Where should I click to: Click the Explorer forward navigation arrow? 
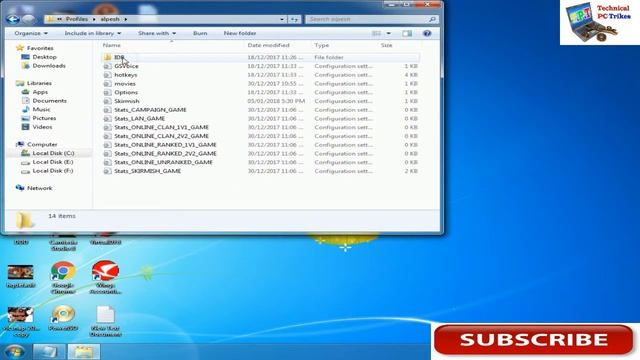point(28,19)
